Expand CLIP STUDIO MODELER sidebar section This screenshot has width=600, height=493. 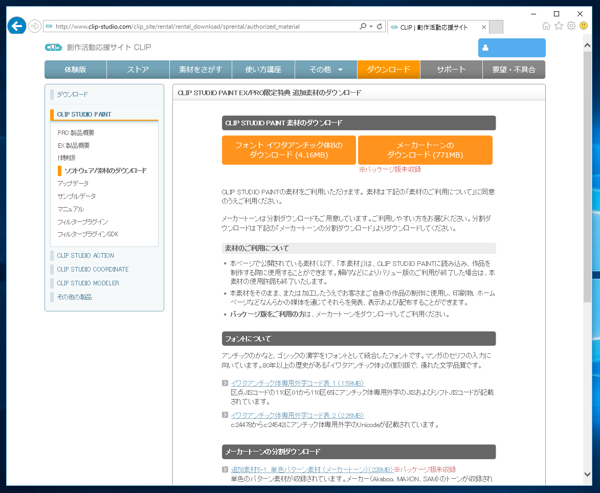[x=88, y=283]
